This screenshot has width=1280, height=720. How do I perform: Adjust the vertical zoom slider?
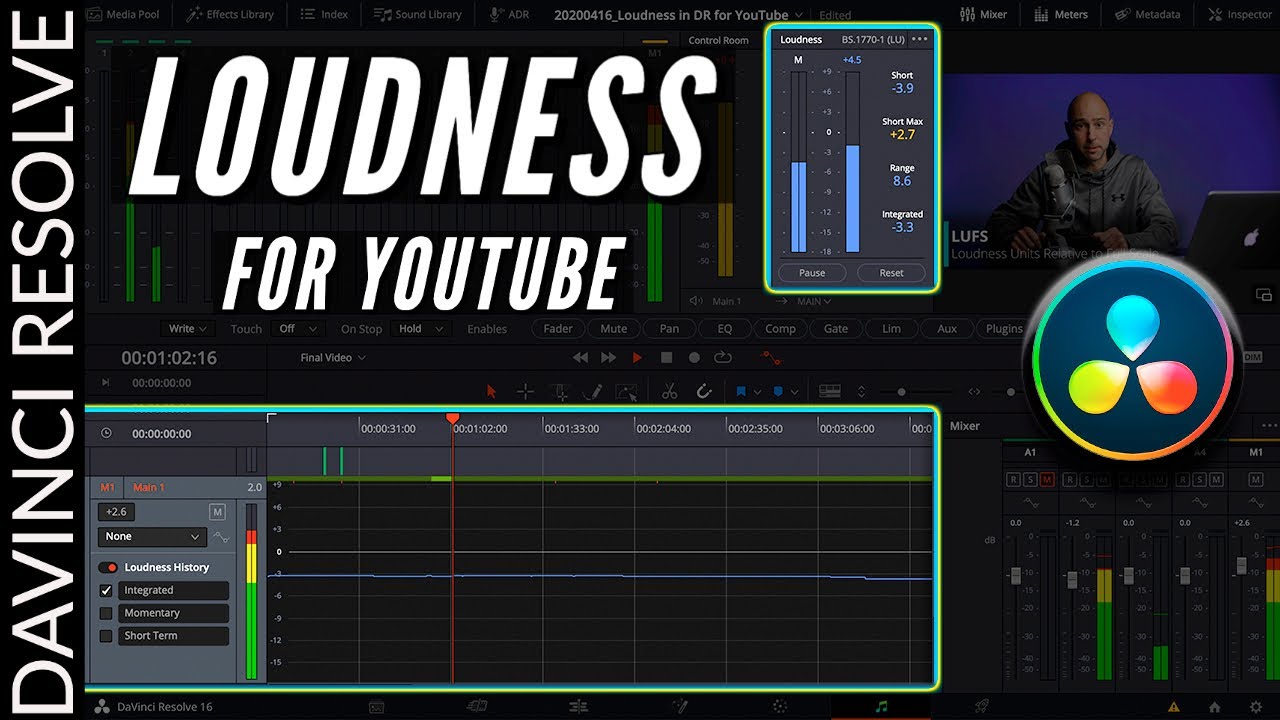(x=901, y=392)
